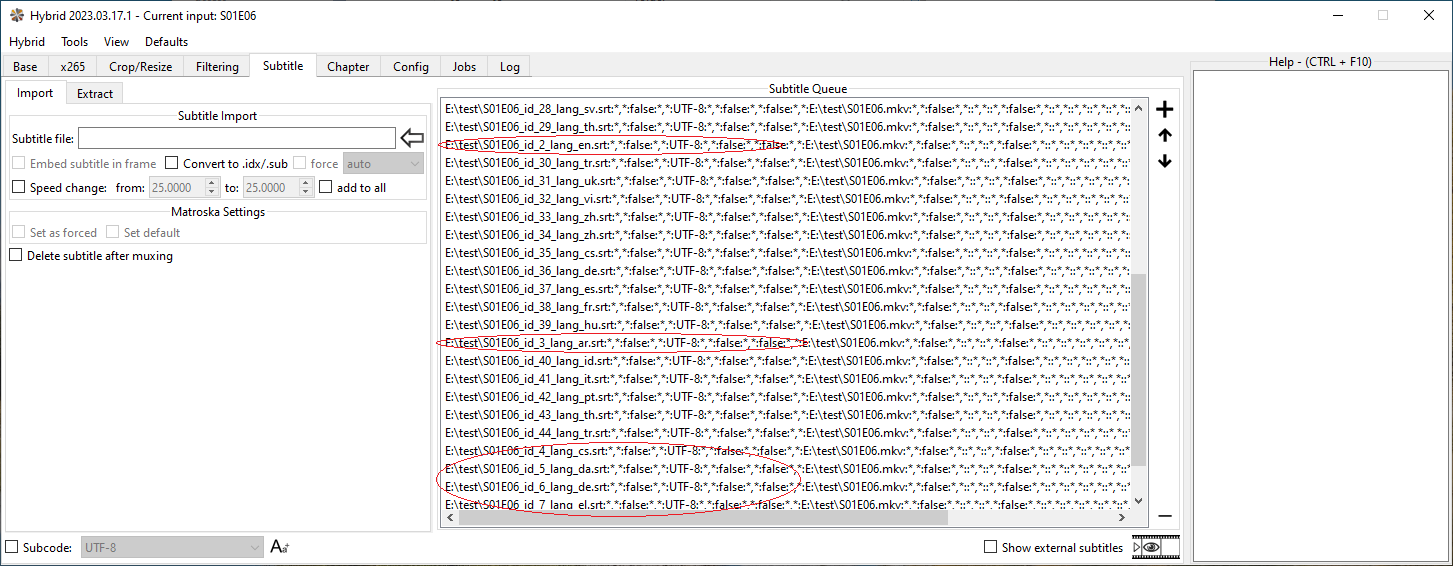Image resolution: width=1453 pixels, height=566 pixels.
Task: Open the subtitle preview filmstrip eye icon
Action: coord(1155,547)
